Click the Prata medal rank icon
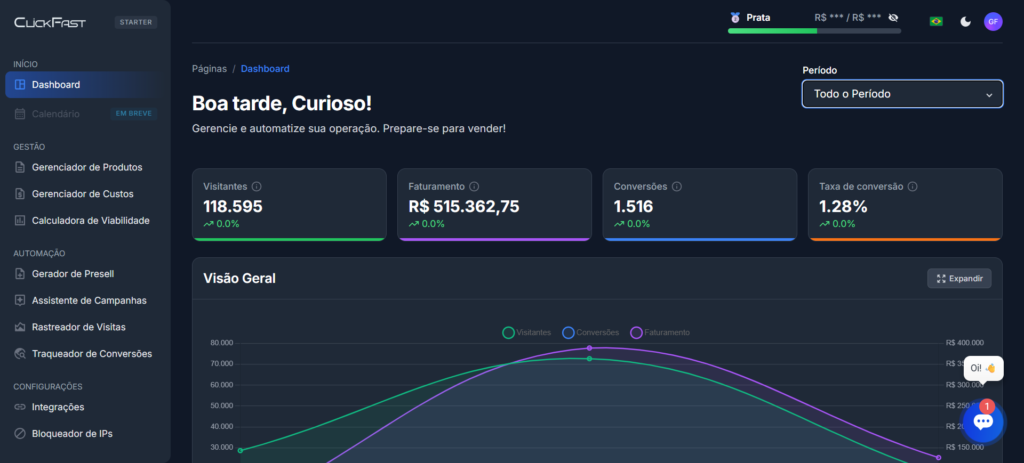Screen dimensions: 1024x463 (735, 17)
